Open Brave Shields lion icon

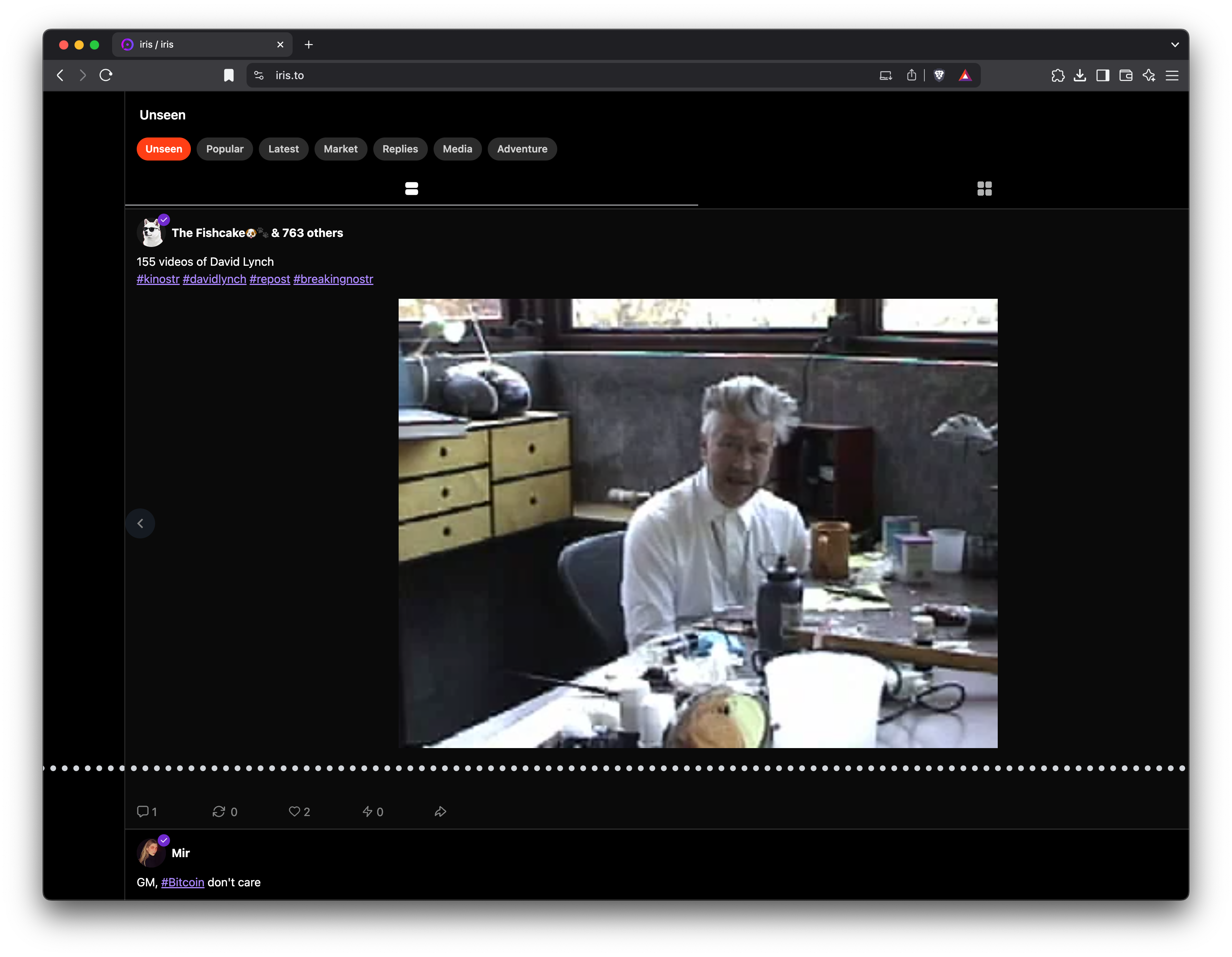pos(939,75)
